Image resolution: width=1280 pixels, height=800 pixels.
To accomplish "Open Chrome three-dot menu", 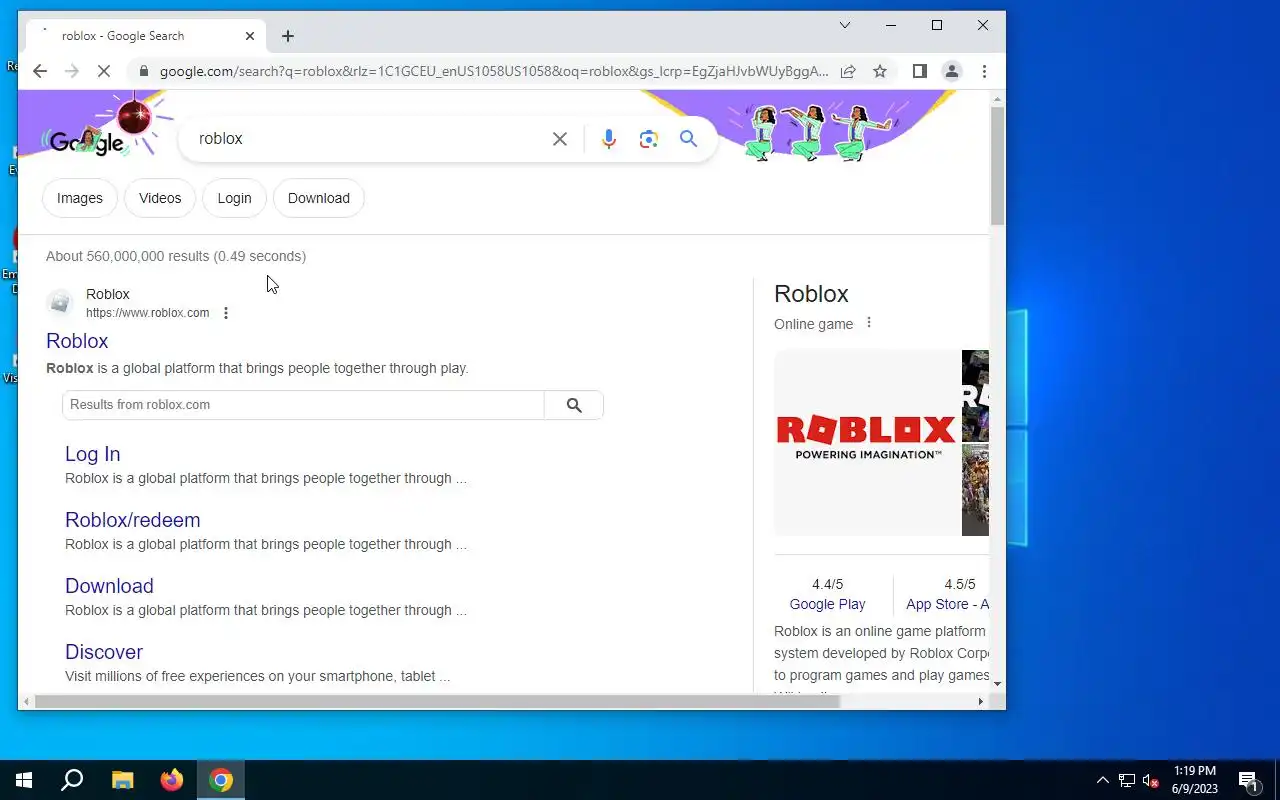I will [x=984, y=71].
